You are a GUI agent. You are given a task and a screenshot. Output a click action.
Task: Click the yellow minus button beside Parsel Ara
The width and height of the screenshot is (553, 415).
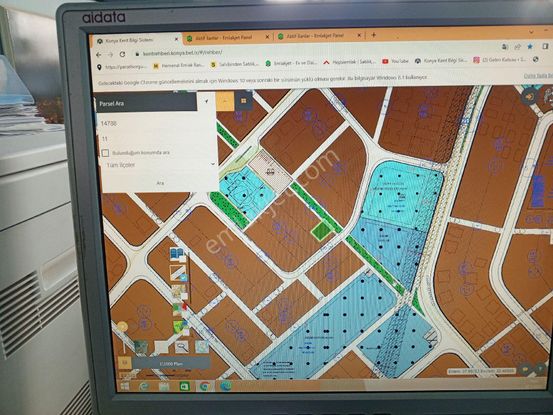225,101
